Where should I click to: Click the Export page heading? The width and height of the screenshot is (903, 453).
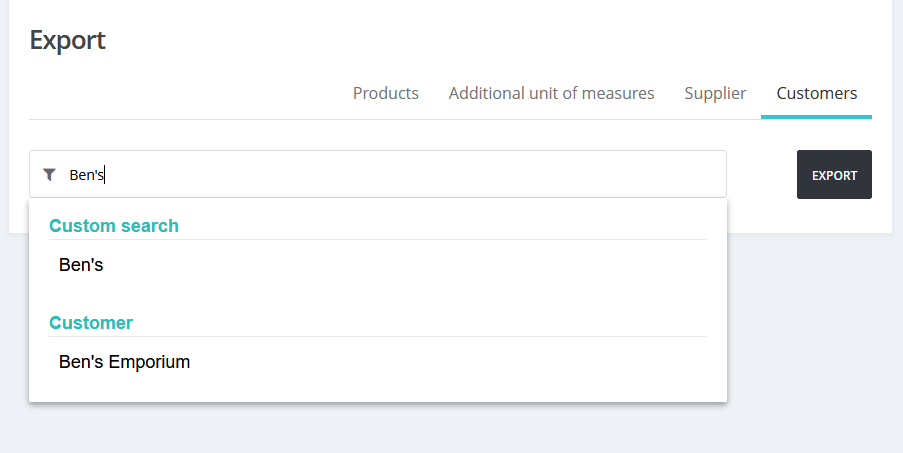67,40
